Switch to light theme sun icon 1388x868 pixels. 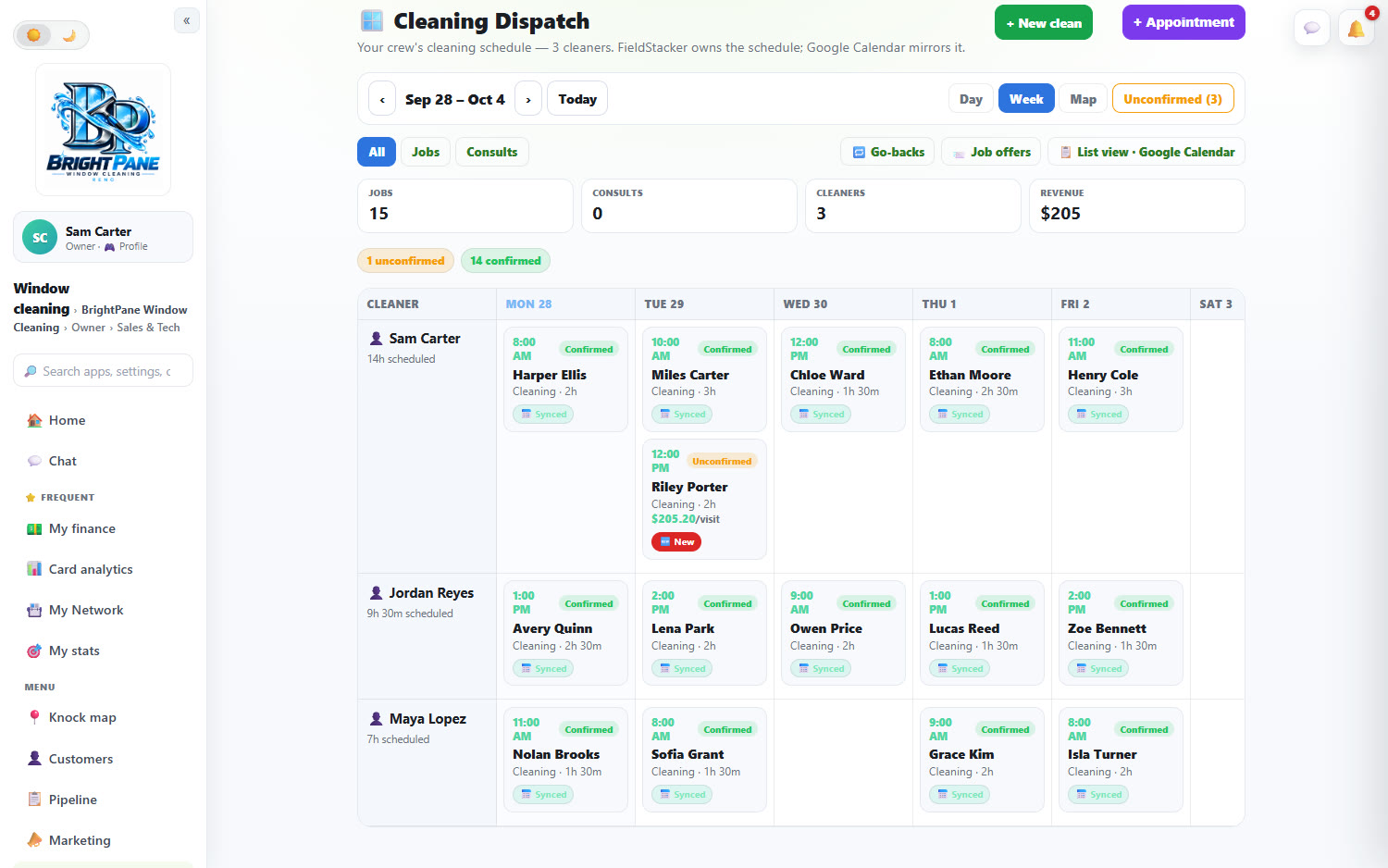[34, 35]
